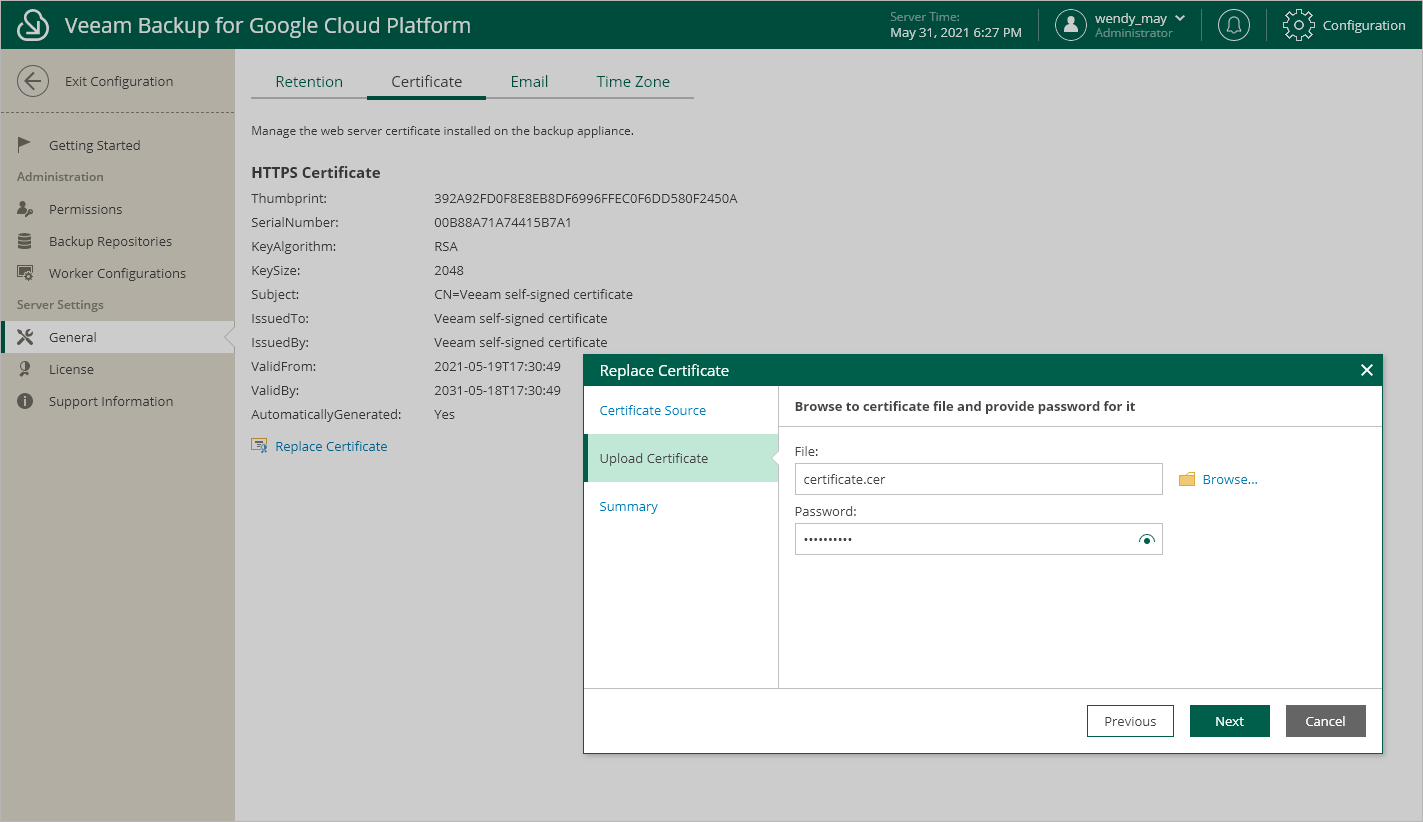The width and height of the screenshot is (1423, 822).
Task: Expand the wendy_may user dropdown arrow
Action: pyautogui.click(x=1180, y=18)
